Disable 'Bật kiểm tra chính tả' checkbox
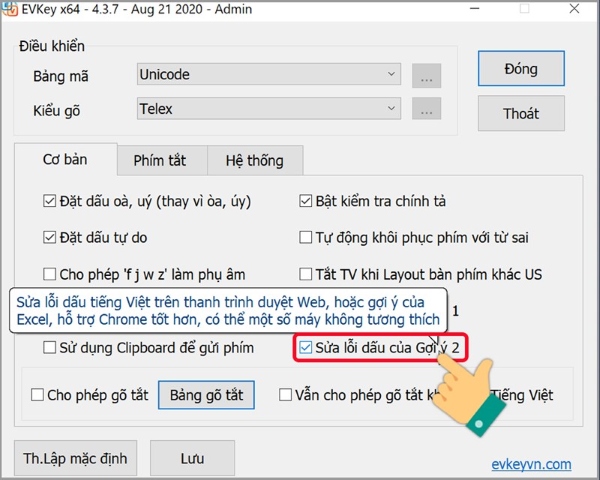Viewport: 600px width, 480px height. coord(307,201)
